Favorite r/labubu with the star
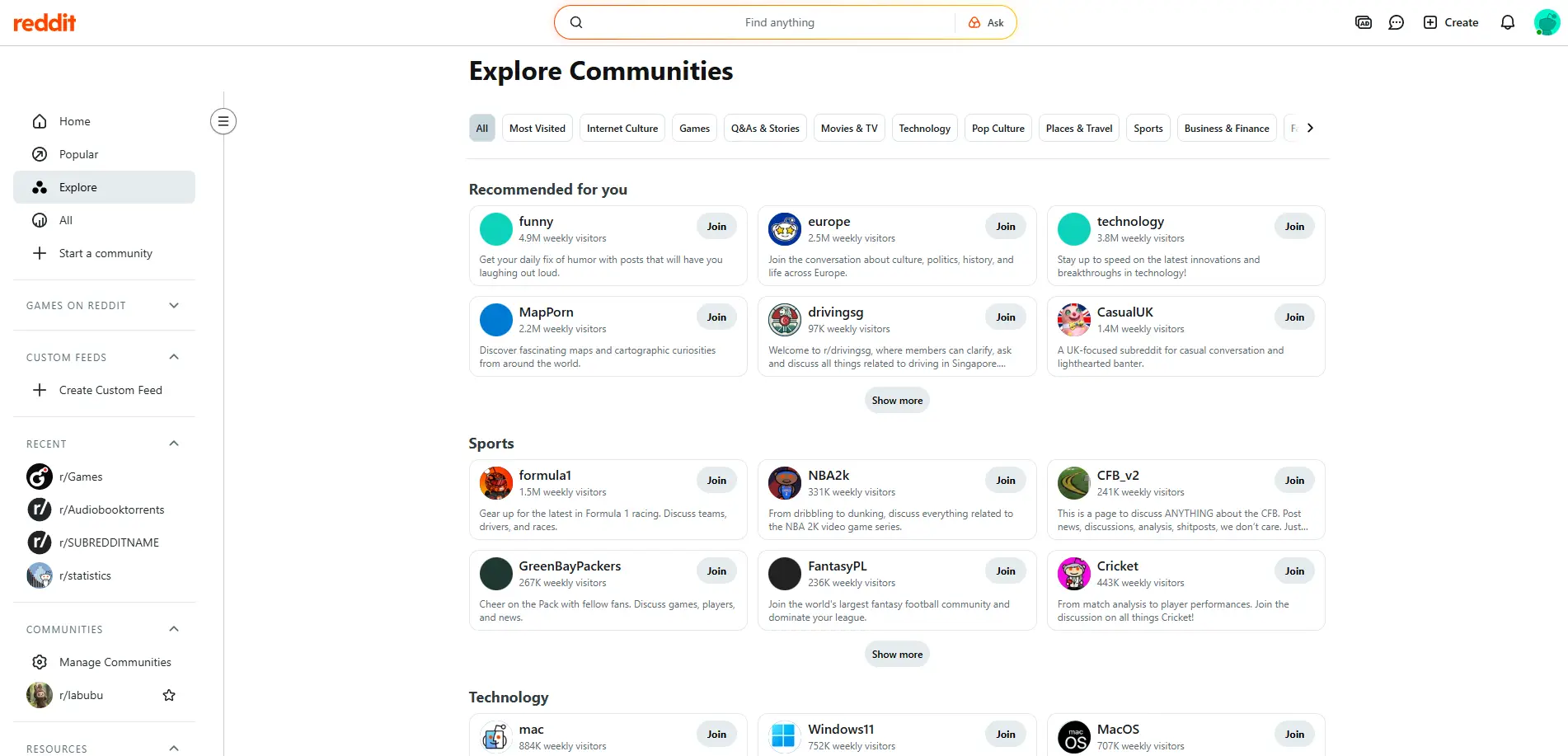 (x=169, y=695)
